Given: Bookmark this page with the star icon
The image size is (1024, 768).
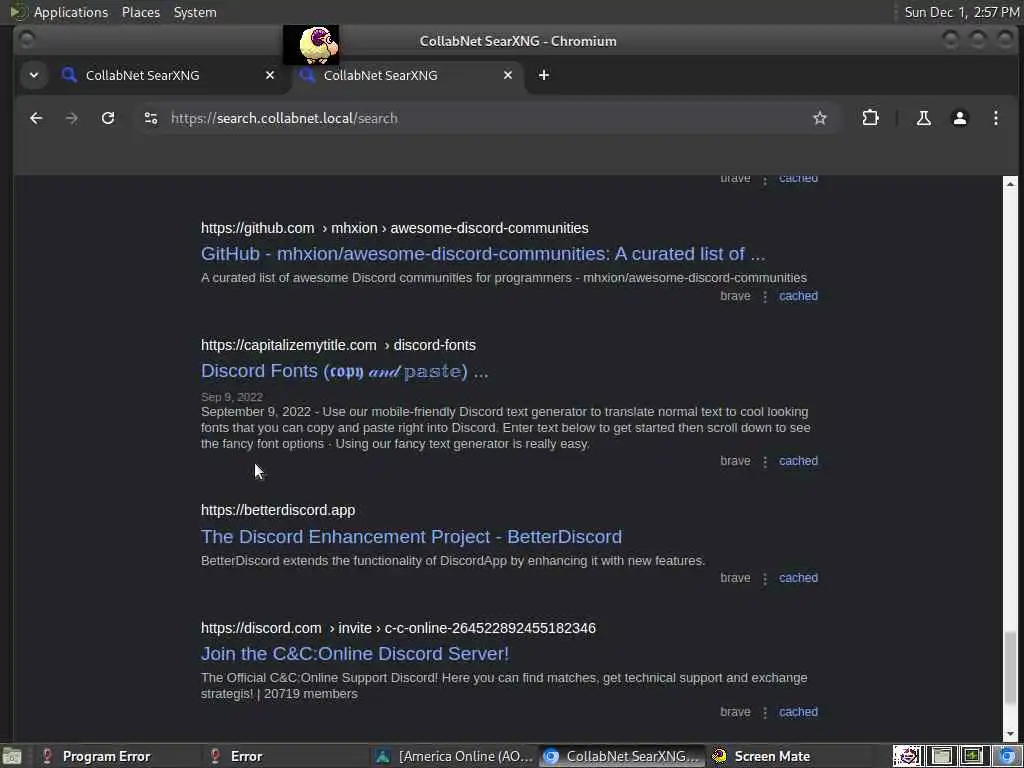Looking at the screenshot, I should (x=820, y=118).
